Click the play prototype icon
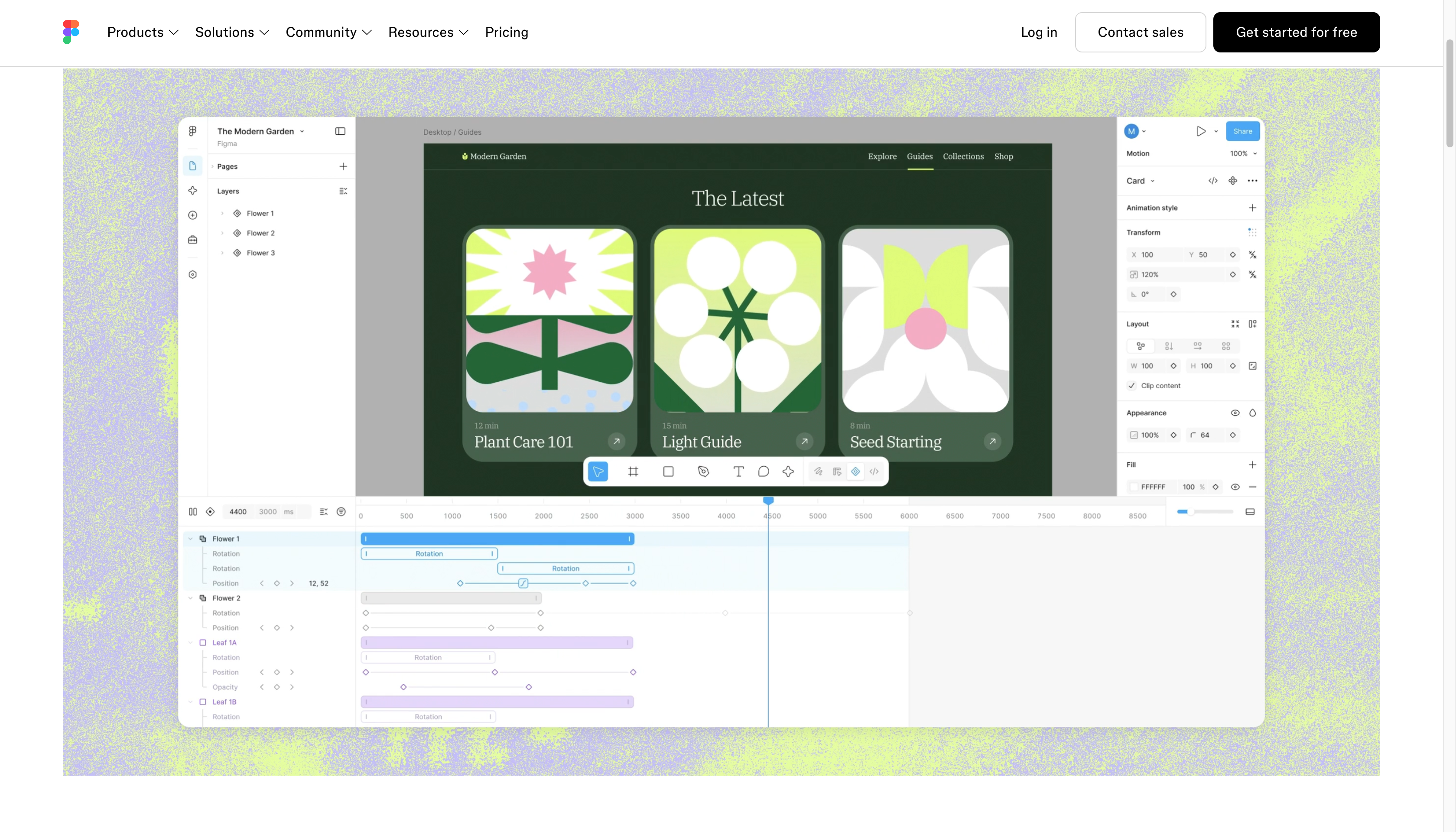1456x832 pixels. point(1201,131)
